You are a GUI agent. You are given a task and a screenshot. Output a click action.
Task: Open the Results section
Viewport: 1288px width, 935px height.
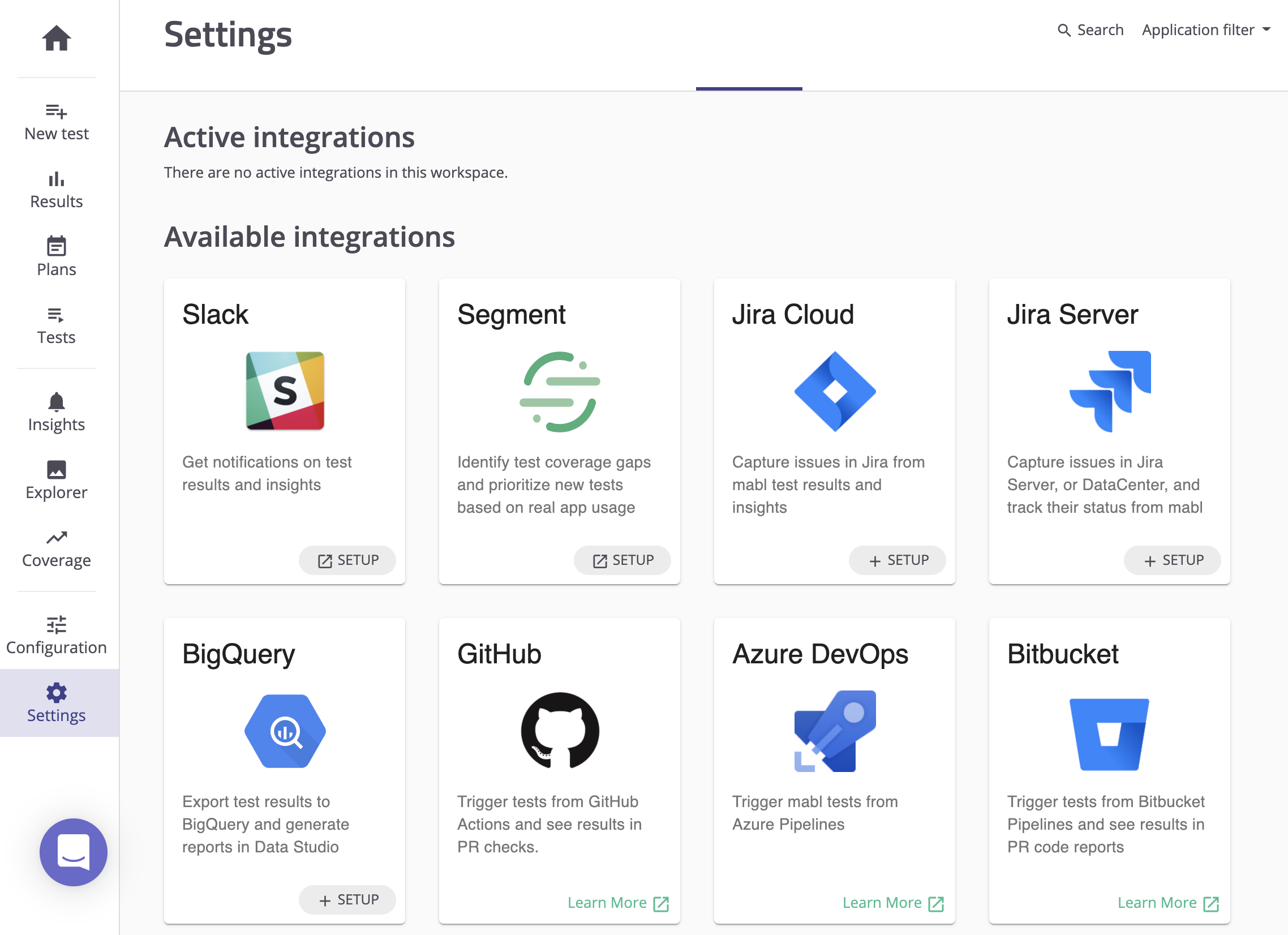pos(56,190)
